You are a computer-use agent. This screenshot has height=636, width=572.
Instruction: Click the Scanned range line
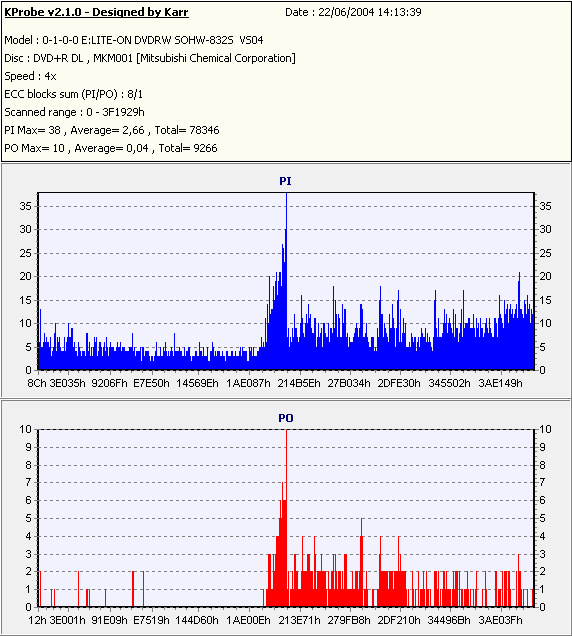[x=74, y=112]
